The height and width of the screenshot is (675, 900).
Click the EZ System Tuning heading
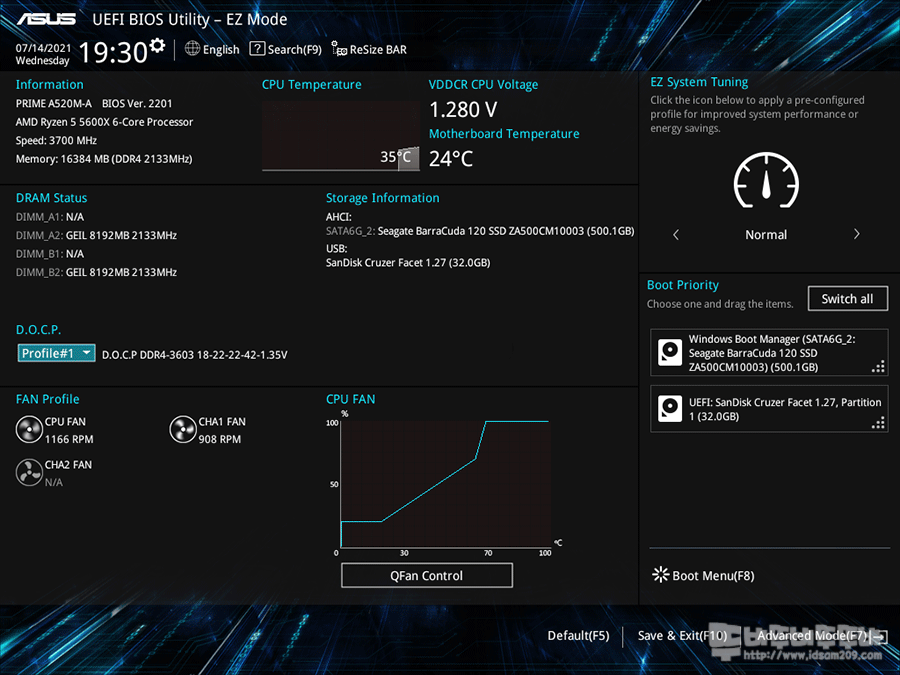(699, 82)
